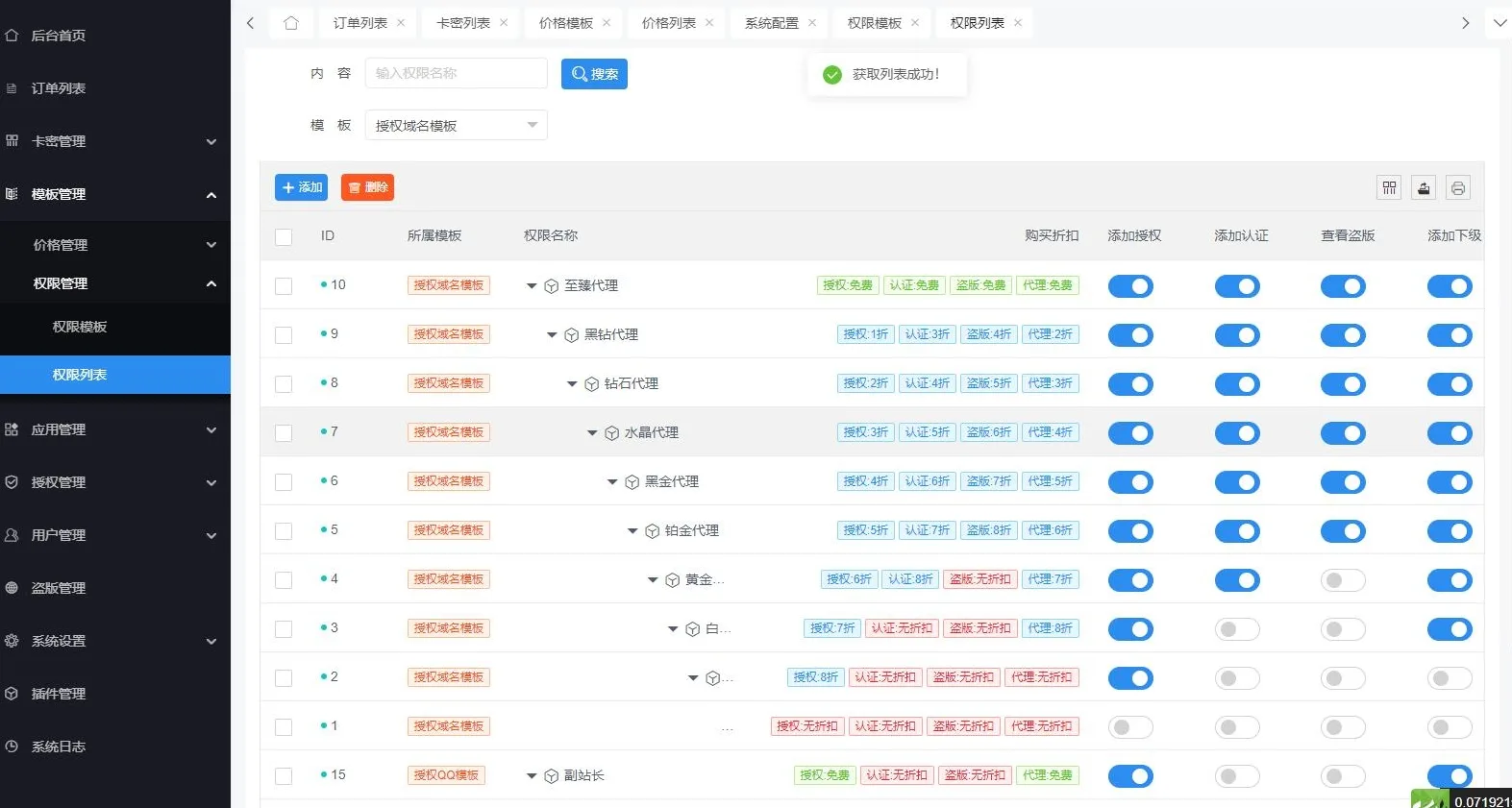This screenshot has height=808, width=1512.
Task: Toggle 添加授权 switch for 至臻代理 row
Action: [x=1130, y=286]
